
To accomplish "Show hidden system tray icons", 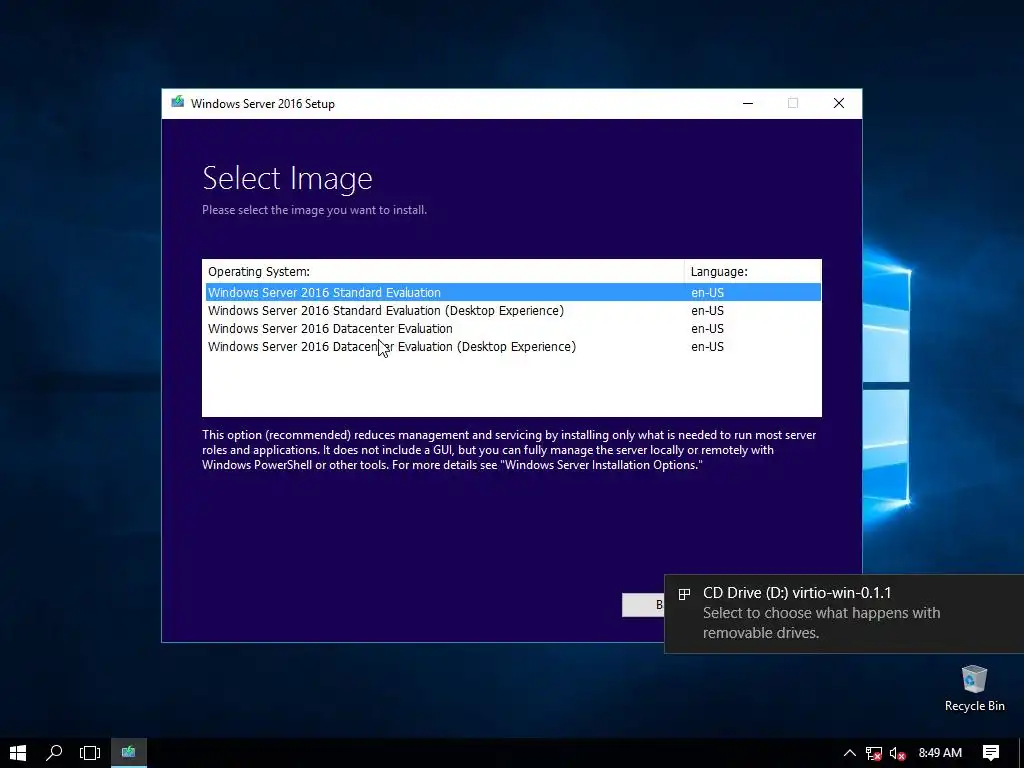I will point(850,753).
